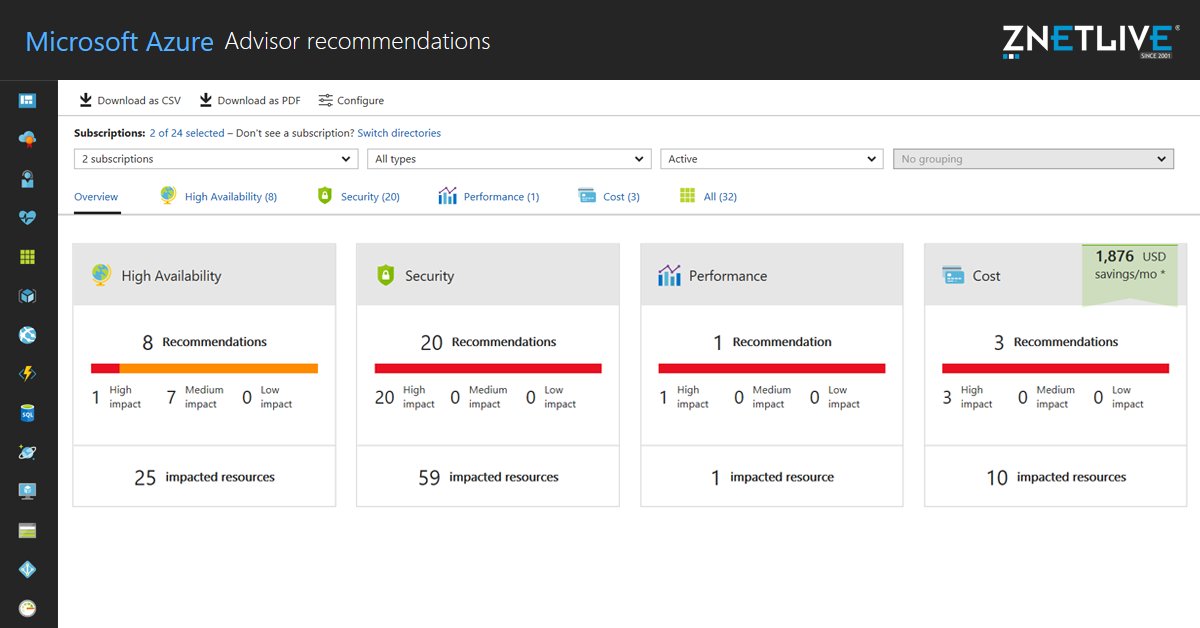Click the Security card heading
Screen dimensions: 1200x628
pos(429,276)
